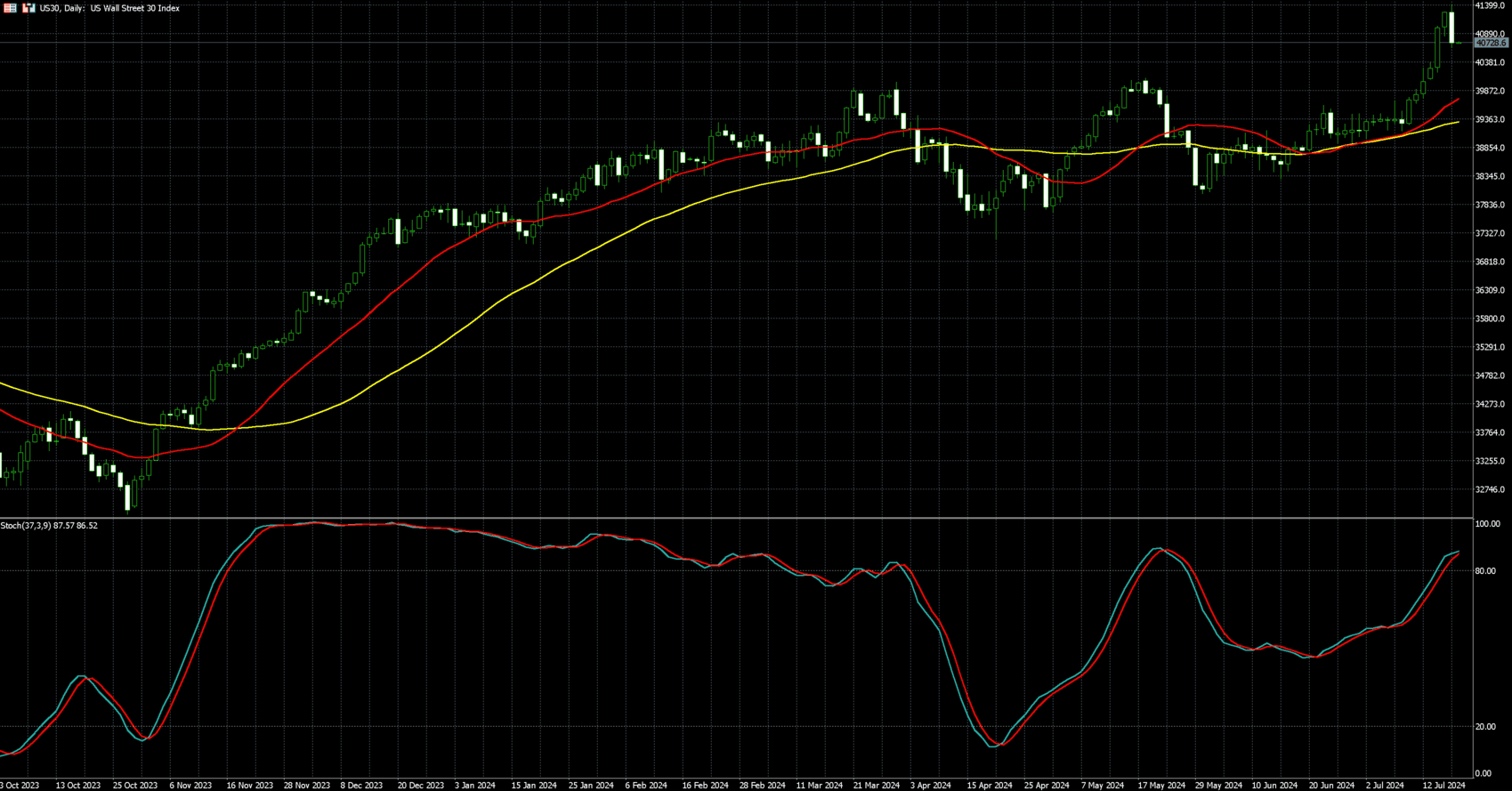Click the 13 Oct 2023 date label

point(78,786)
